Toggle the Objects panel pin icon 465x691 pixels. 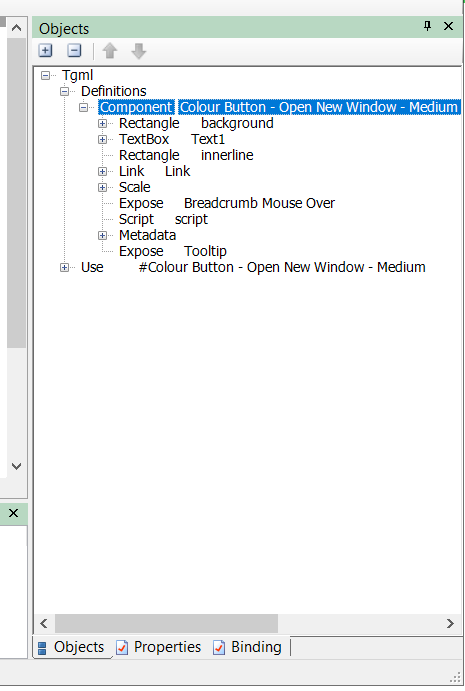pyautogui.click(x=427, y=26)
